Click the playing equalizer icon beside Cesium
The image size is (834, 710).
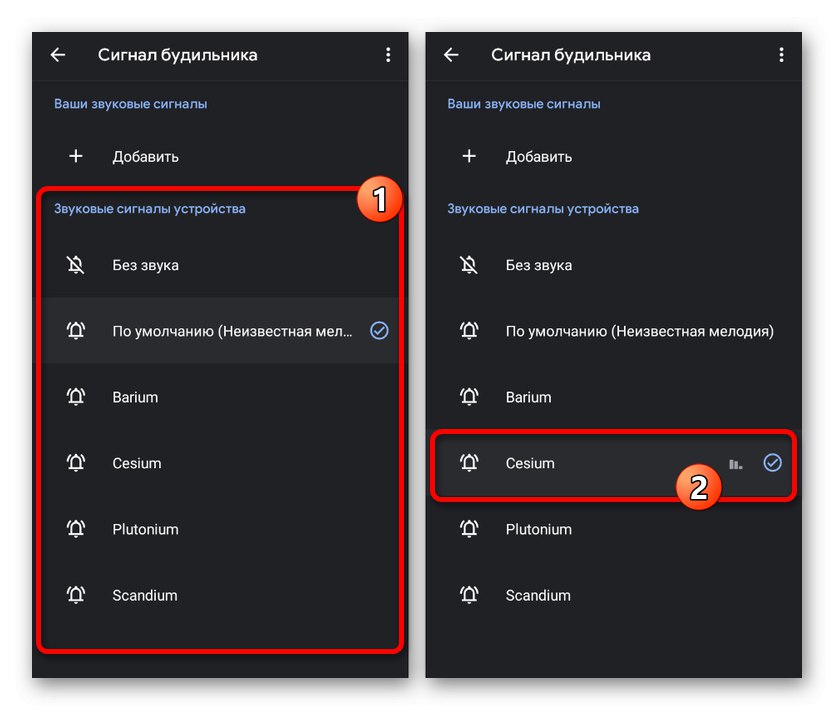click(x=736, y=463)
